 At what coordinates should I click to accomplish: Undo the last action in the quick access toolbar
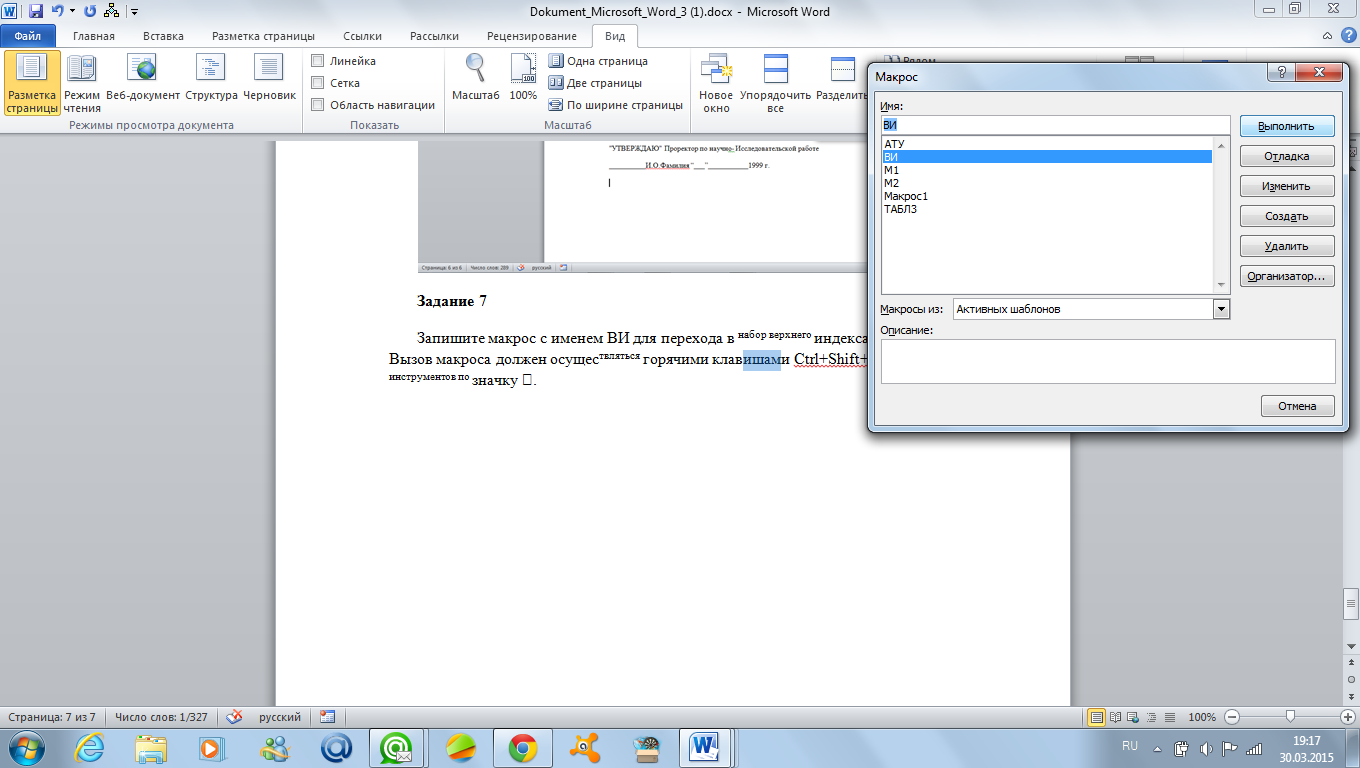pyautogui.click(x=58, y=12)
